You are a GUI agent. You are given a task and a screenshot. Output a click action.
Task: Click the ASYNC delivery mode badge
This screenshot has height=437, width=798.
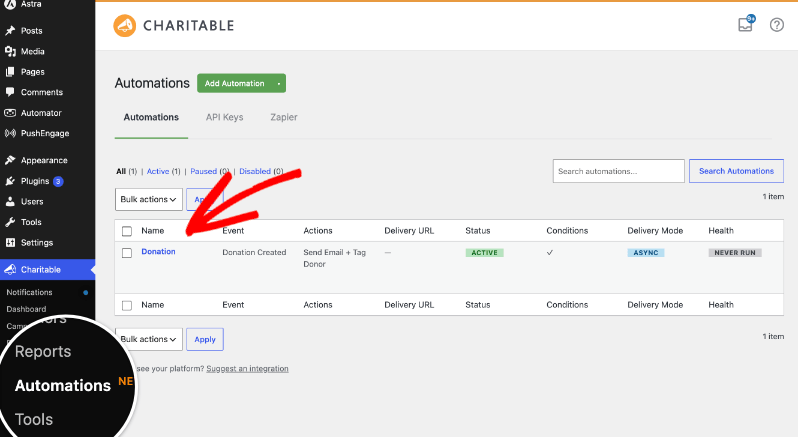point(646,253)
